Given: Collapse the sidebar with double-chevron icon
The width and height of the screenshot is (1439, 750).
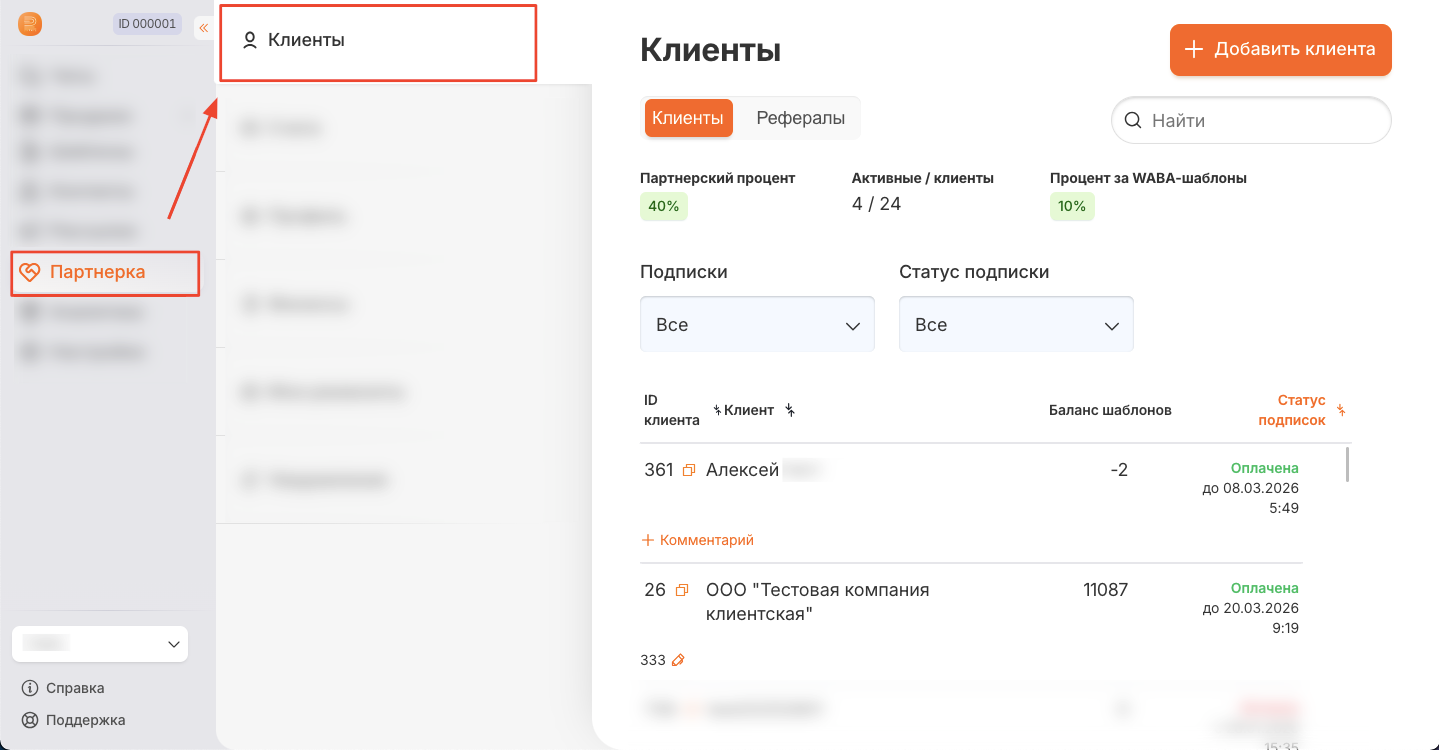Looking at the screenshot, I should [x=203, y=28].
